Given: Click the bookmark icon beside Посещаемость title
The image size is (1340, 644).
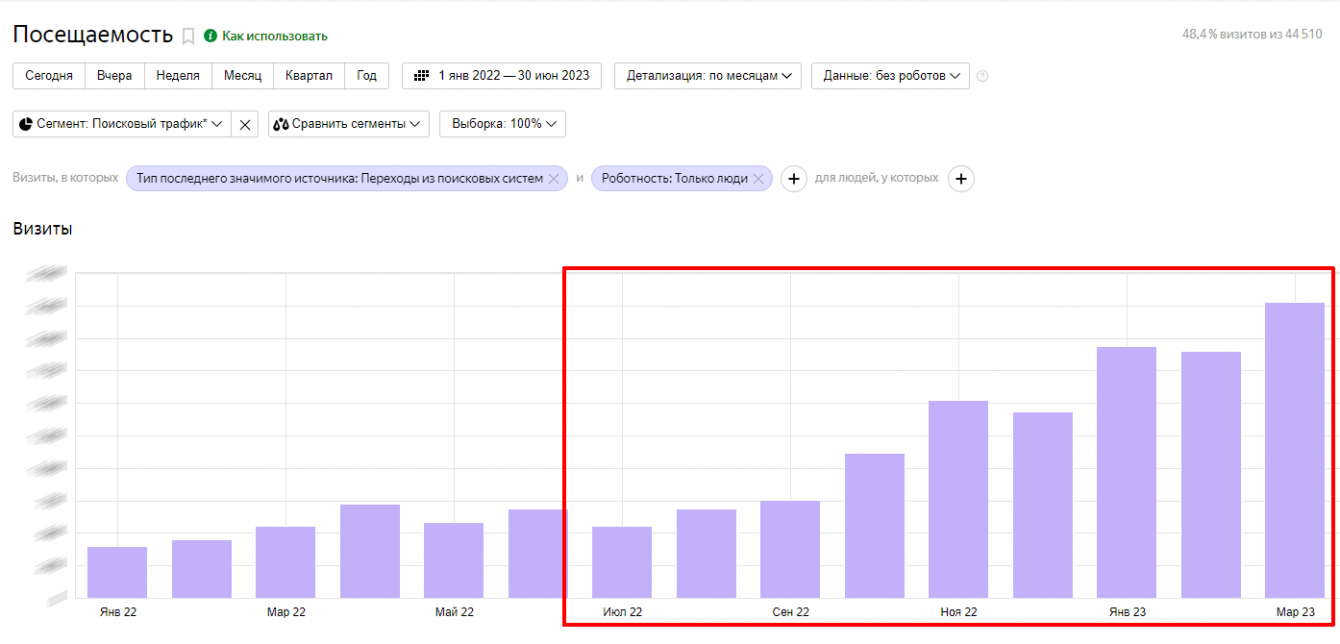Looking at the screenshot, I should pyautogui.click(x=188, y=36).
